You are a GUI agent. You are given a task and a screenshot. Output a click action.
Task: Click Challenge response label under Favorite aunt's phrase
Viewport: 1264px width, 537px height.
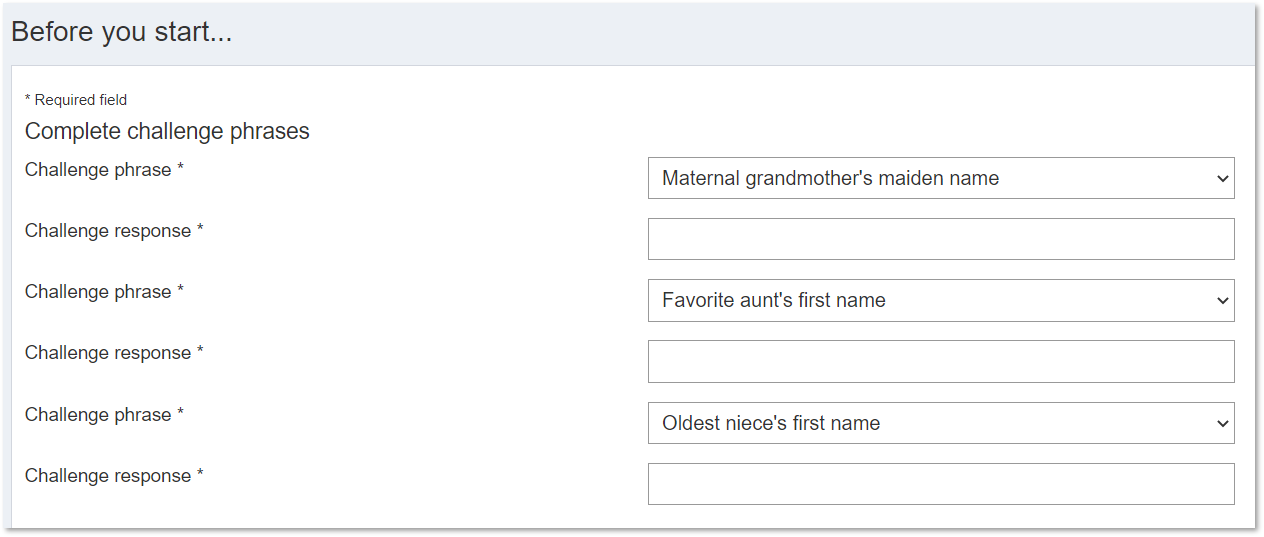pos(114,353)
